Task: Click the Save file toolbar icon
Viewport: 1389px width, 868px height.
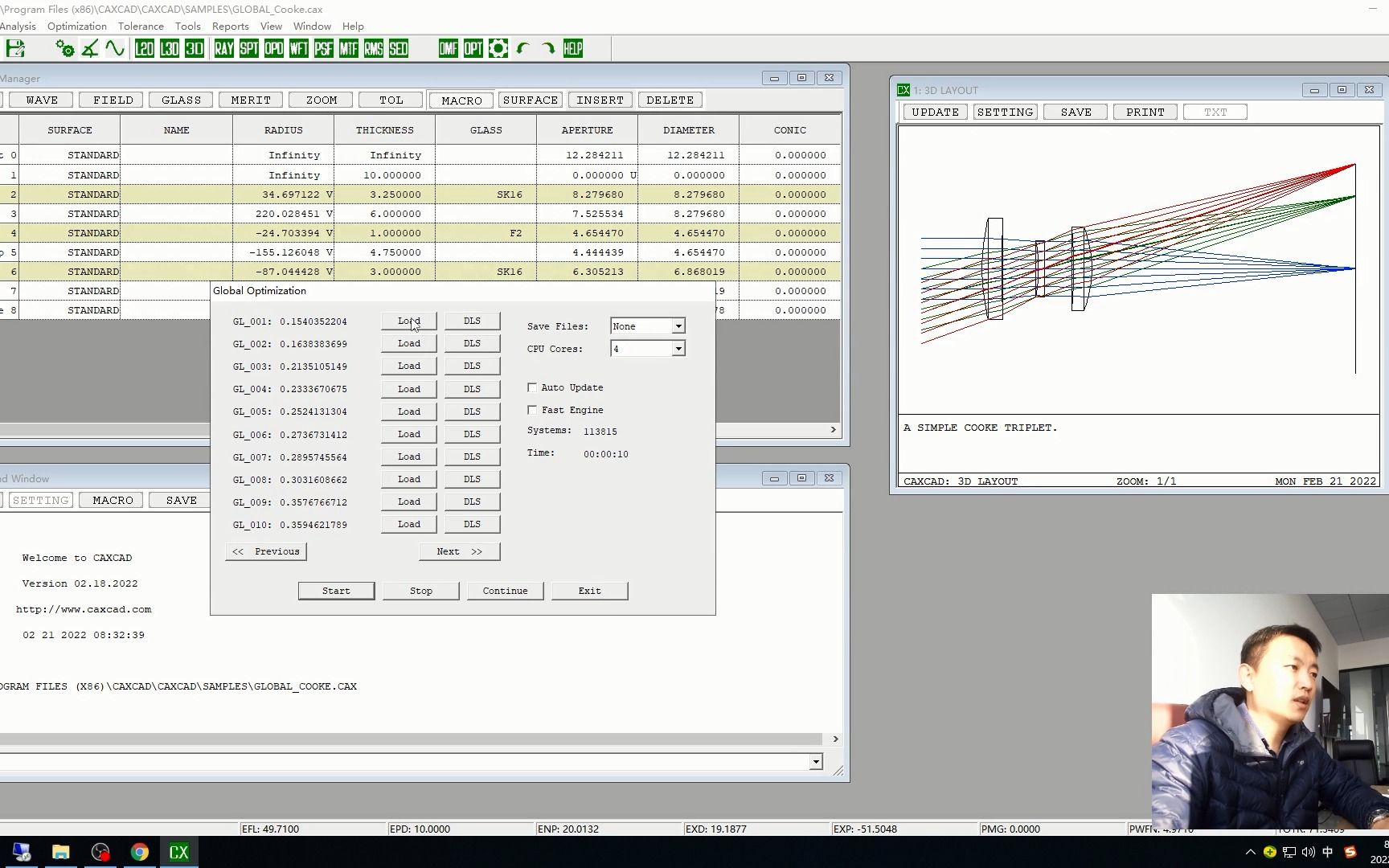Action: 14,48
